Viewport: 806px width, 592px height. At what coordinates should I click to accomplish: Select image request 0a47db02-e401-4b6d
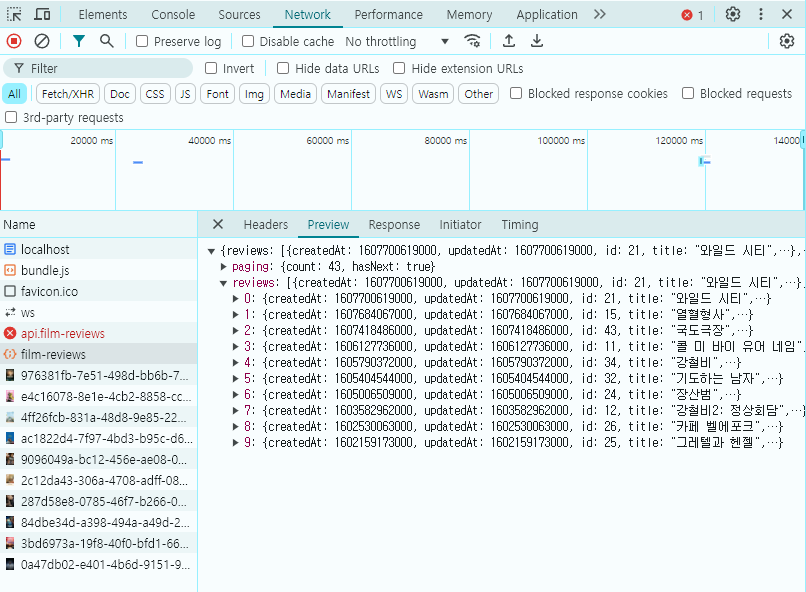(x=98, y=564)
